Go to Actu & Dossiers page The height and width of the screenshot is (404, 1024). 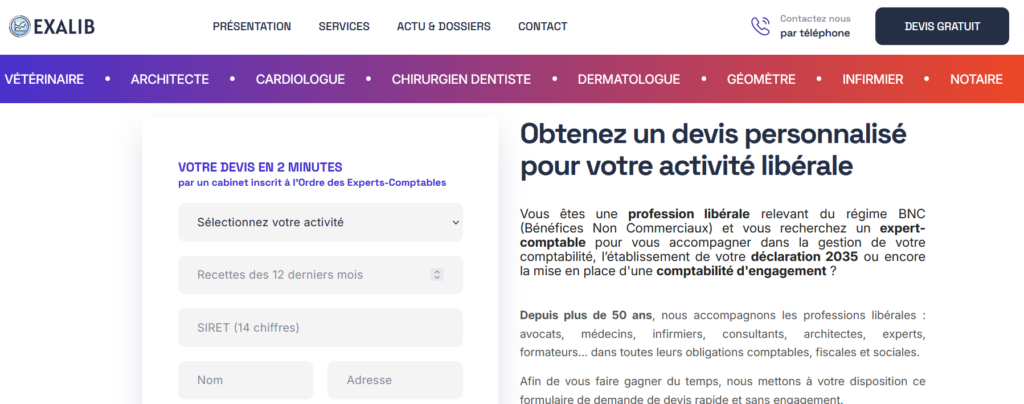coord(443,26)
